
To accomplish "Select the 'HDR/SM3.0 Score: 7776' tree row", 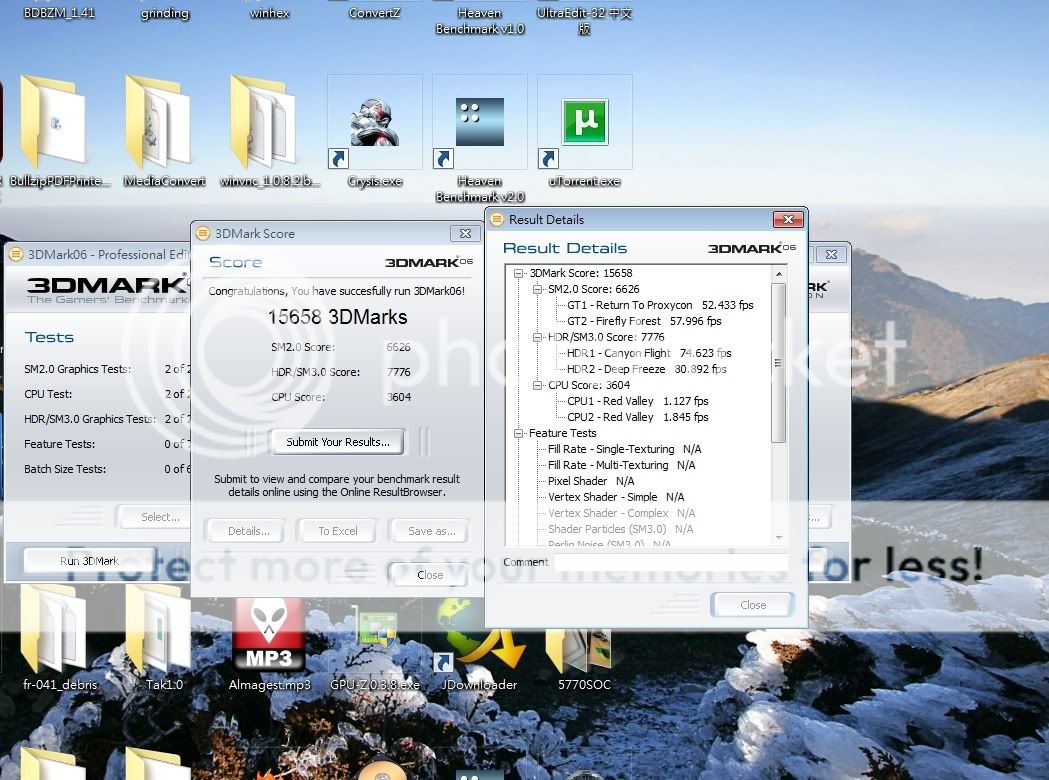I will [606, 337].
